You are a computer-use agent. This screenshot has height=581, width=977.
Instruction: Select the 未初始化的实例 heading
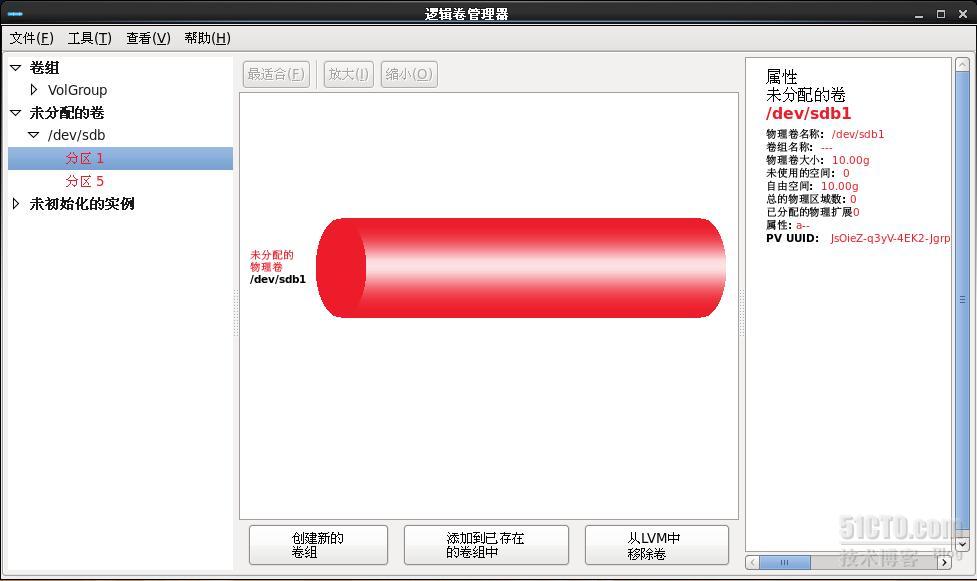(x=82, y=203)
